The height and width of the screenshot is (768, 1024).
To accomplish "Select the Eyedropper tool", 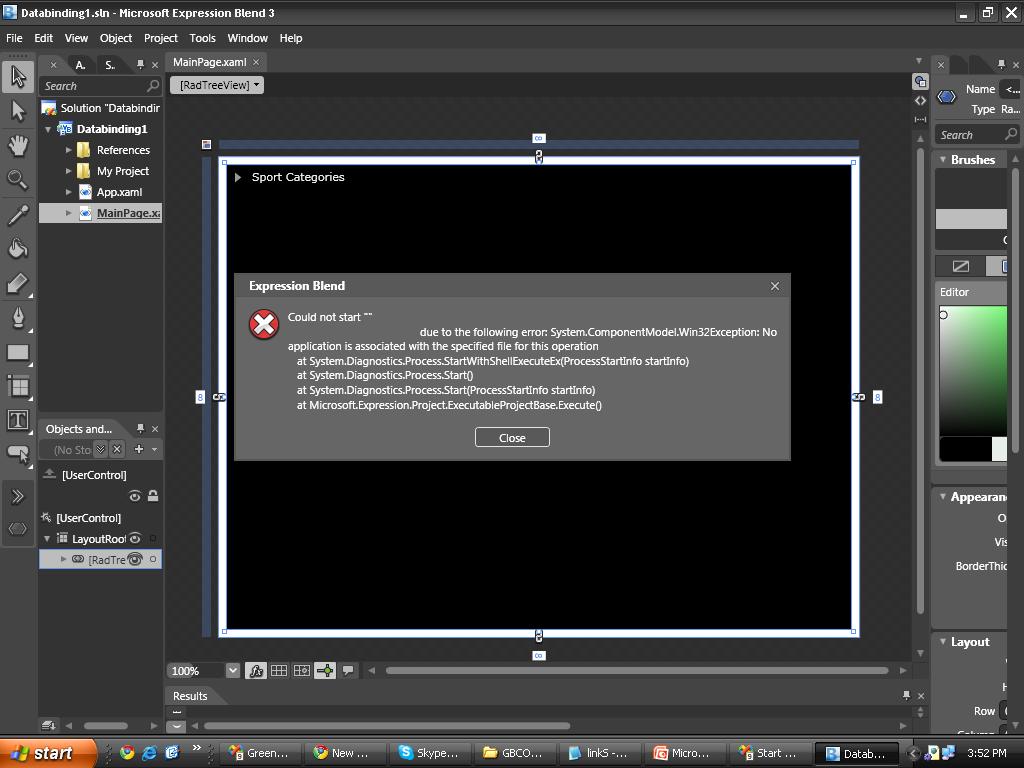I will pyautogui.click(x=18, y=215).
